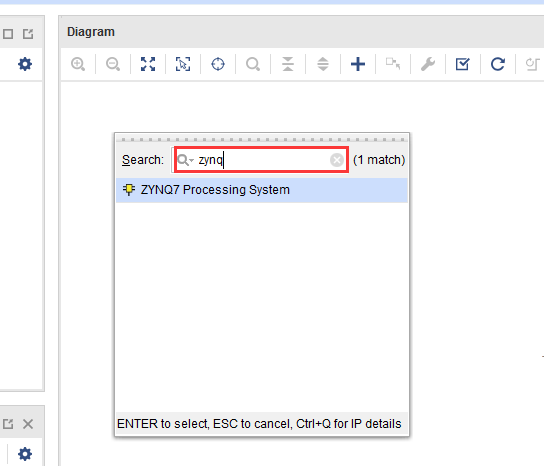544x466 pixels.
Task: Open the diagram Search magnifier icon
Action: click(x=253, y=64)
